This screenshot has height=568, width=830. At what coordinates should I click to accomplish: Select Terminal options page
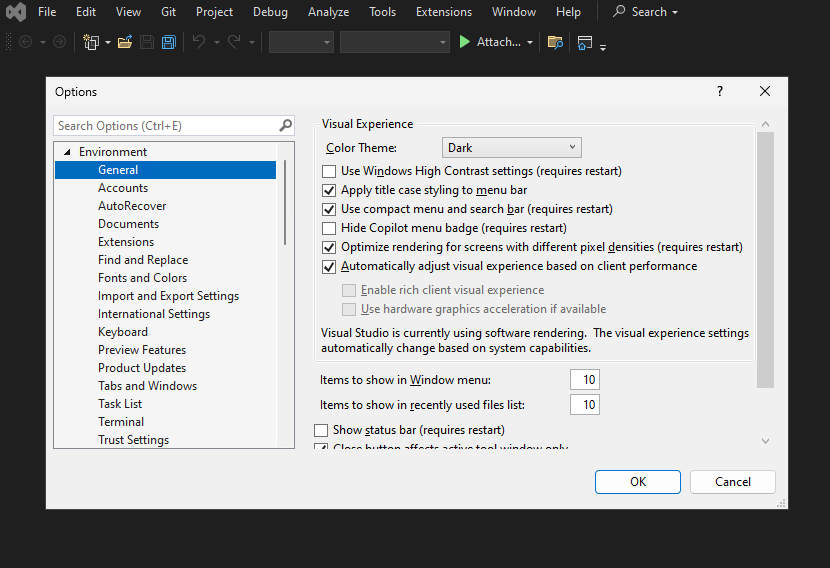tap(121, 422)
